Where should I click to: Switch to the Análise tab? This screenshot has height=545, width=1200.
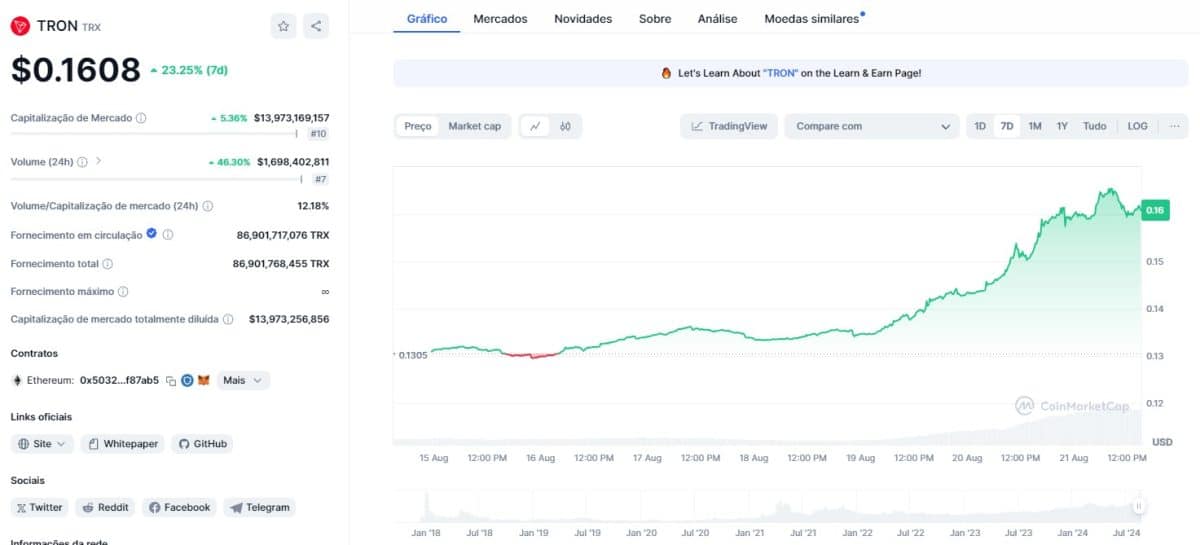pos(718,19)
